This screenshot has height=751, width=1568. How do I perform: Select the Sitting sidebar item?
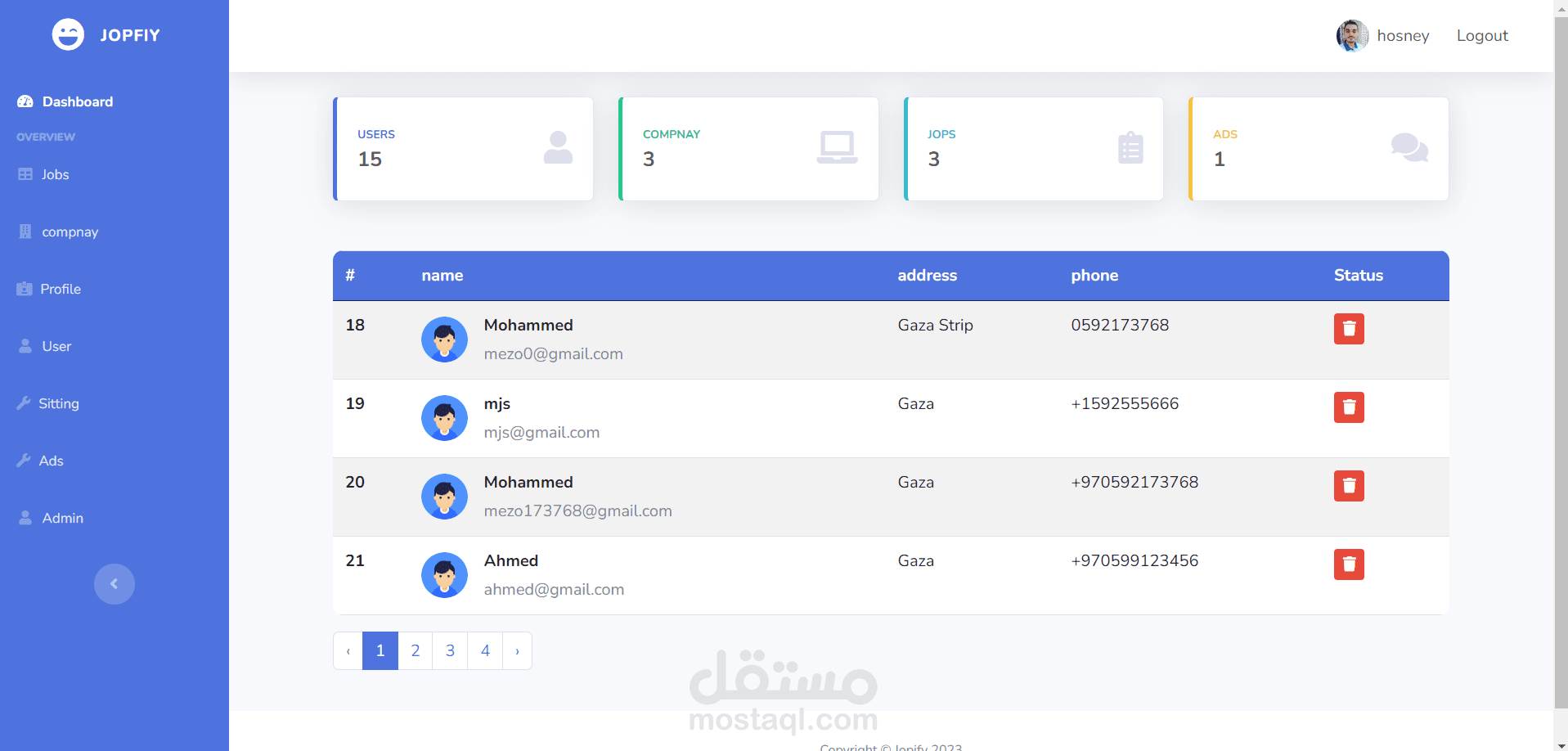[59, 403]
